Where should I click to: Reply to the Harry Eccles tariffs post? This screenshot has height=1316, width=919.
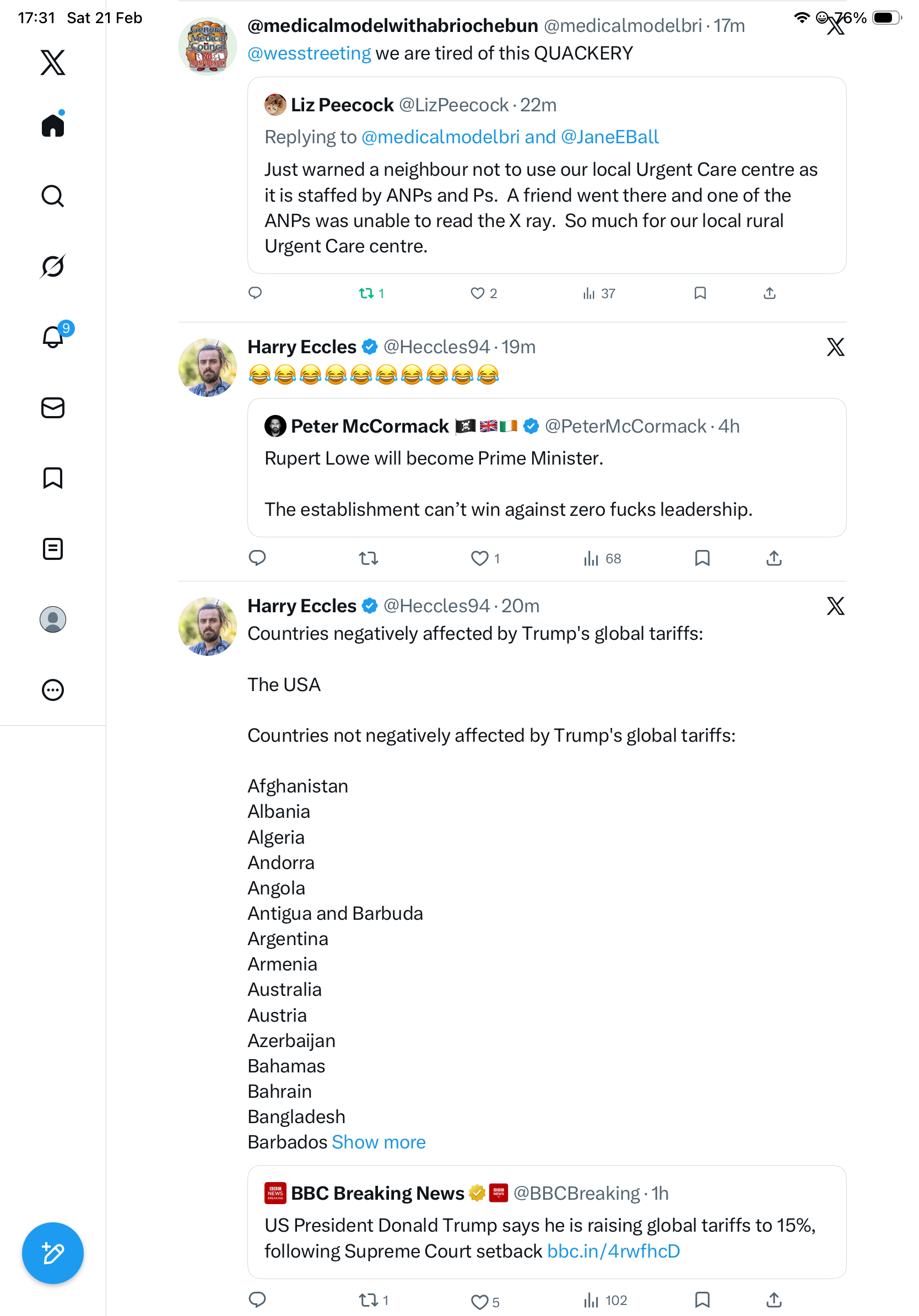(257, 1300)
